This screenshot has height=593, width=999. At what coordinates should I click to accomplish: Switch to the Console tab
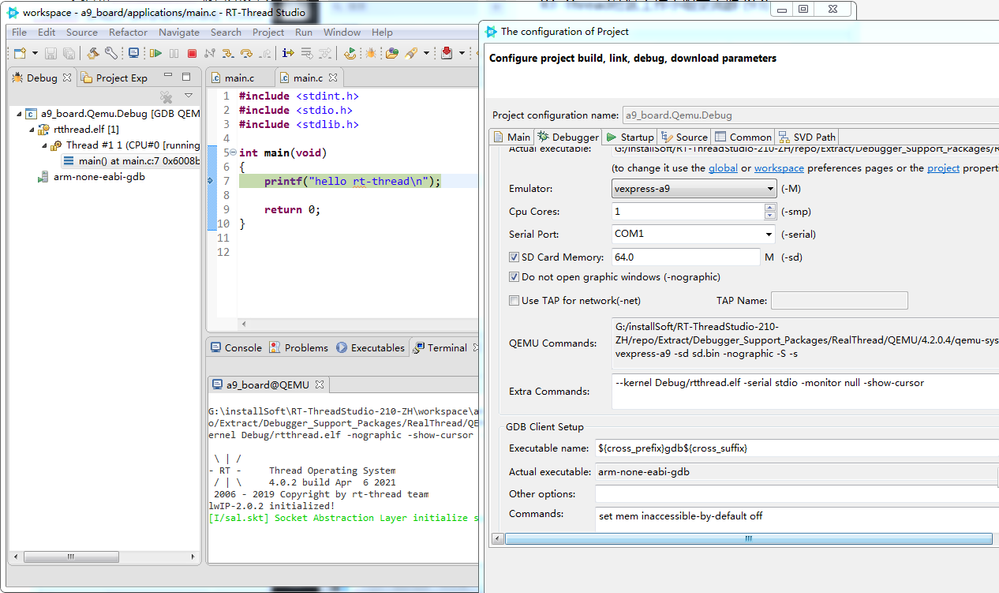coord(236,348)
